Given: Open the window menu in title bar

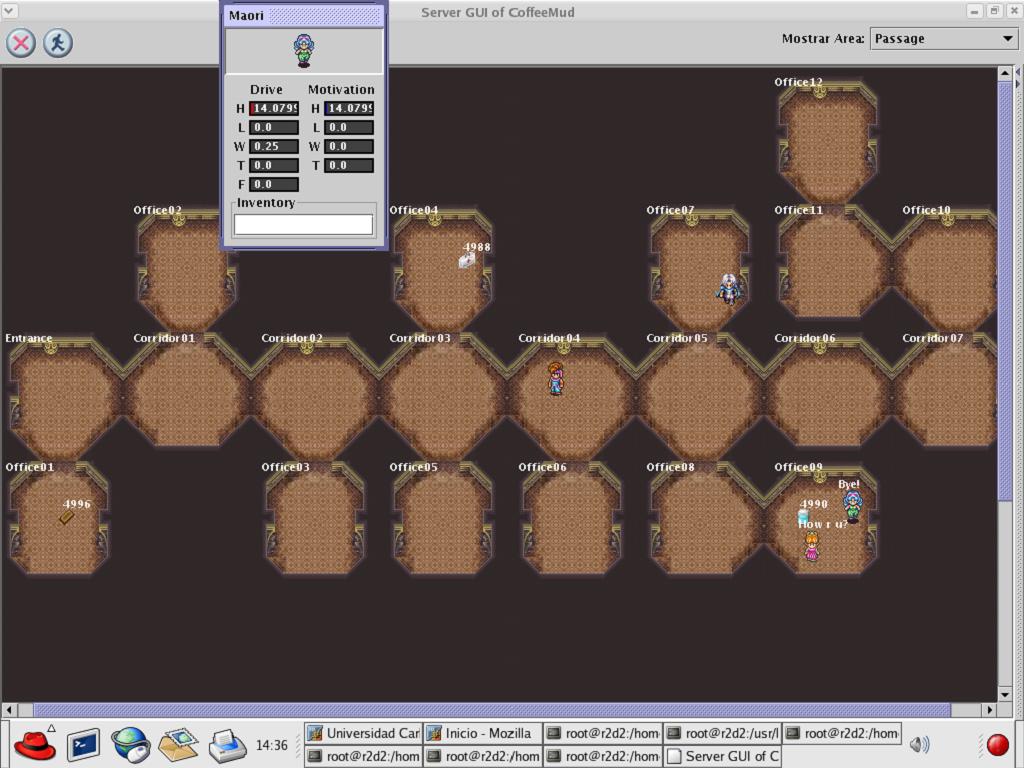Looking at the screenshot, I should [10, 10].
